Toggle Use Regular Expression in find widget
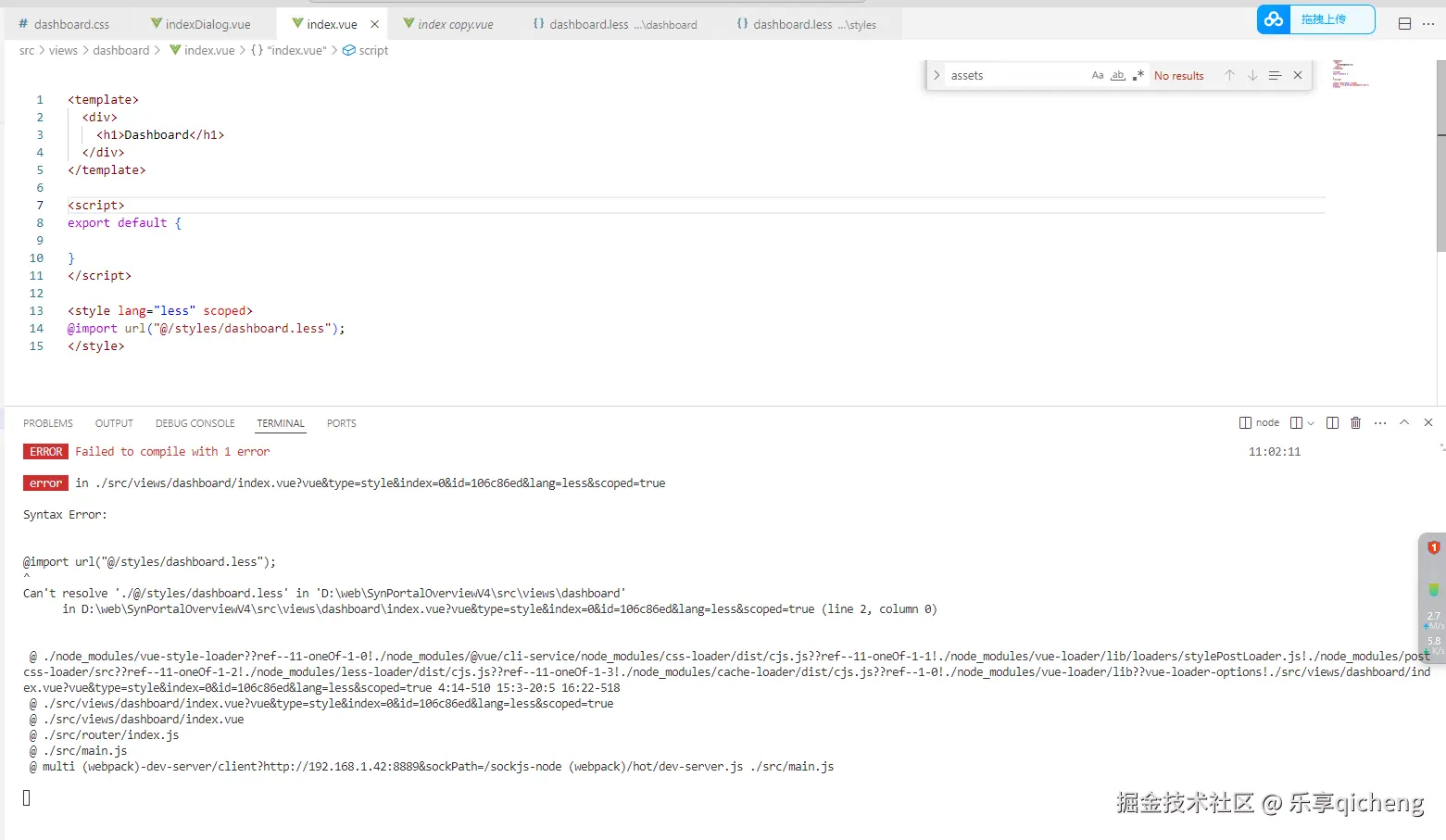 [1138, 76]
